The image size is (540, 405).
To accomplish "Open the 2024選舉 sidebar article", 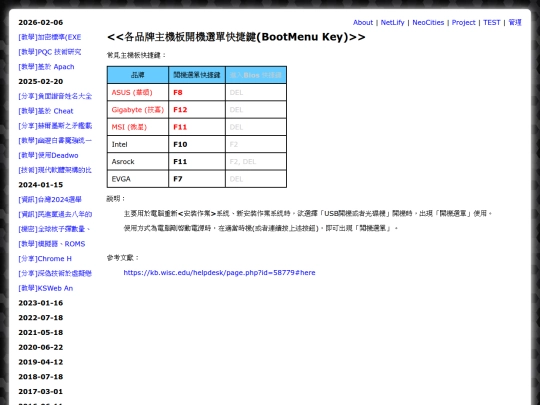I will click(x=50, y=200).
